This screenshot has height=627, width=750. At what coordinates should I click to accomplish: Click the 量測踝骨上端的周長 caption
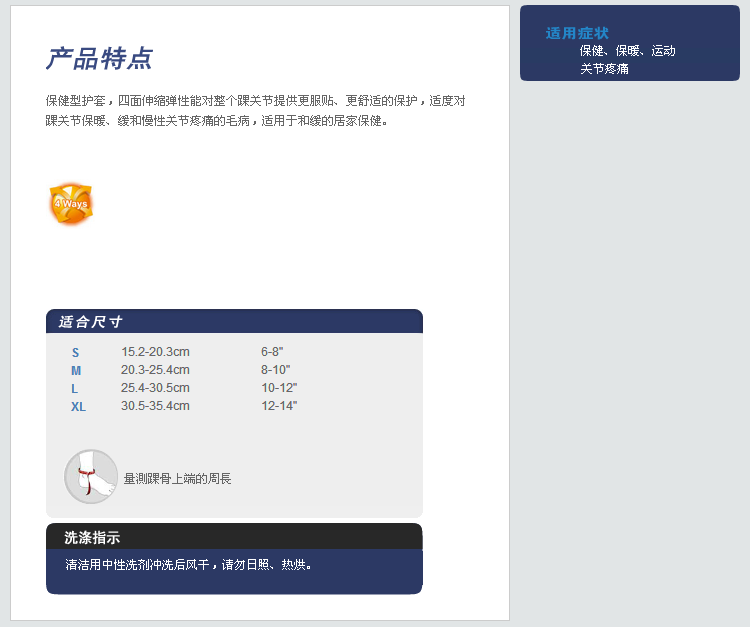tap(177, 478)
